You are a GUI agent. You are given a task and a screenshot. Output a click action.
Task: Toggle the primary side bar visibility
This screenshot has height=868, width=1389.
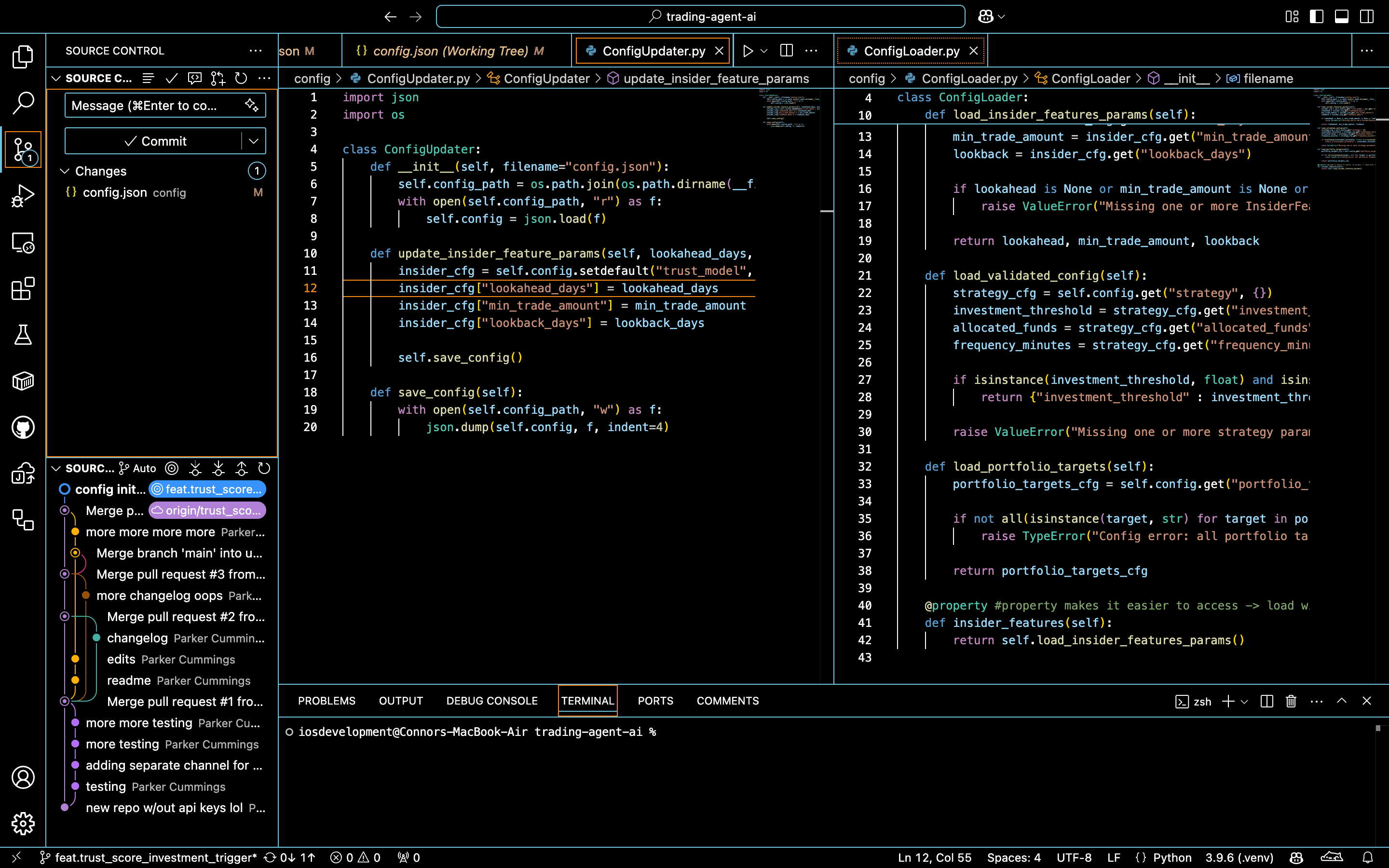1316,17
